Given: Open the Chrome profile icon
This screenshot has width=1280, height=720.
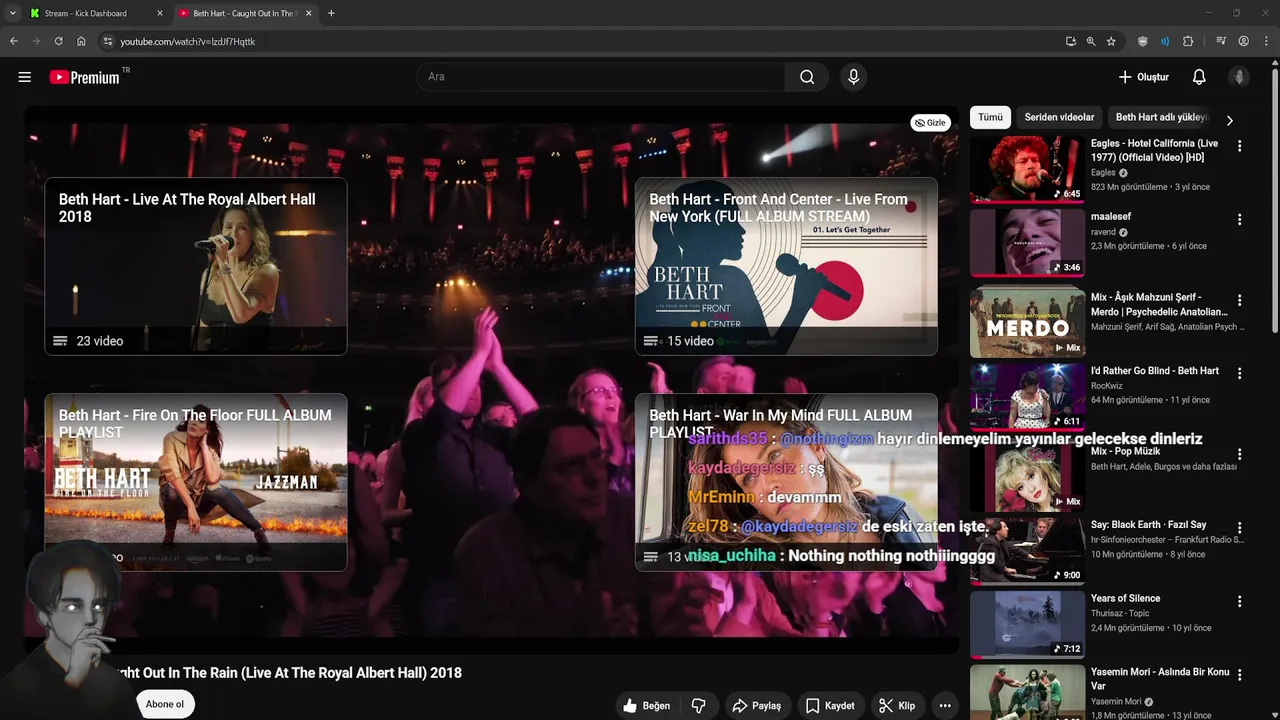Looking at the screenshot, I should coord(1244,41).
